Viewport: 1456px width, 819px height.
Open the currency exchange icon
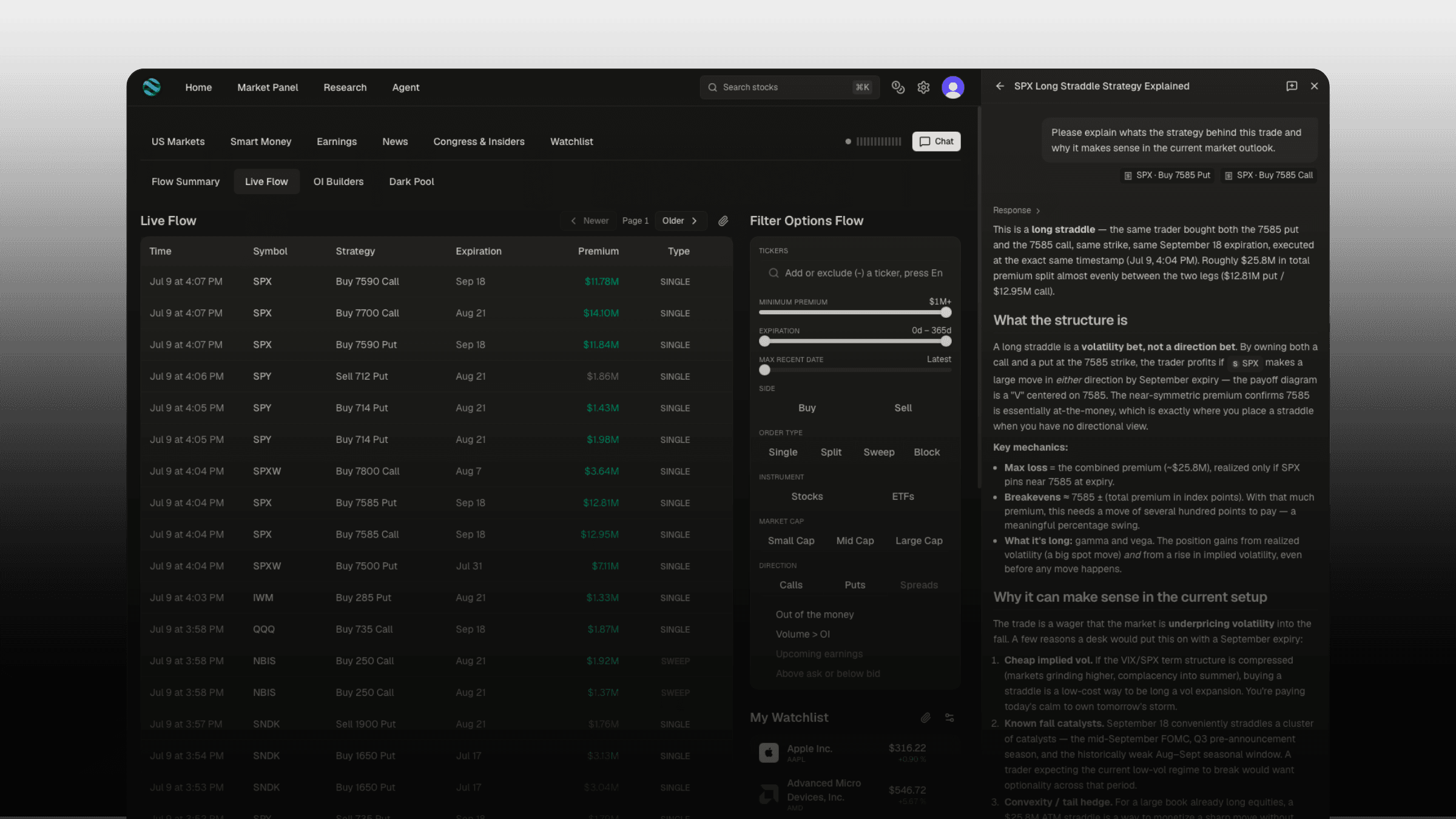tap(898, 87)
